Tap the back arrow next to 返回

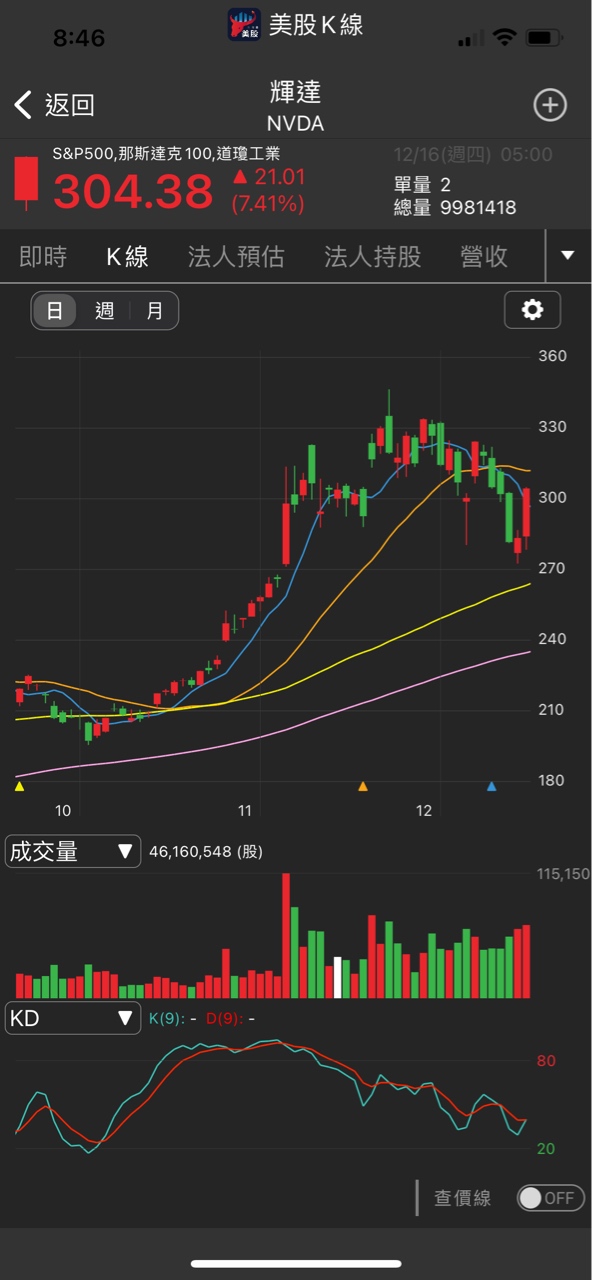click(23, 104)
